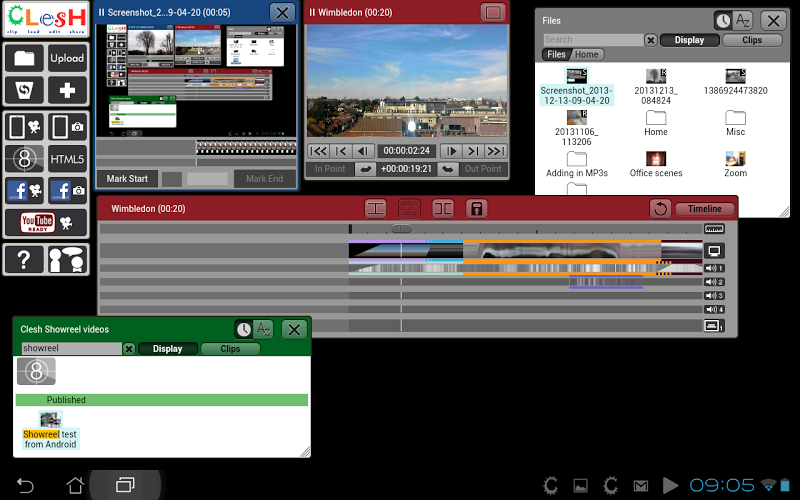Image resolution: width=800 pixels, height=500 pixels.
Task: Step forward one frame in Wimbledon player
Action: click(451, 151)
